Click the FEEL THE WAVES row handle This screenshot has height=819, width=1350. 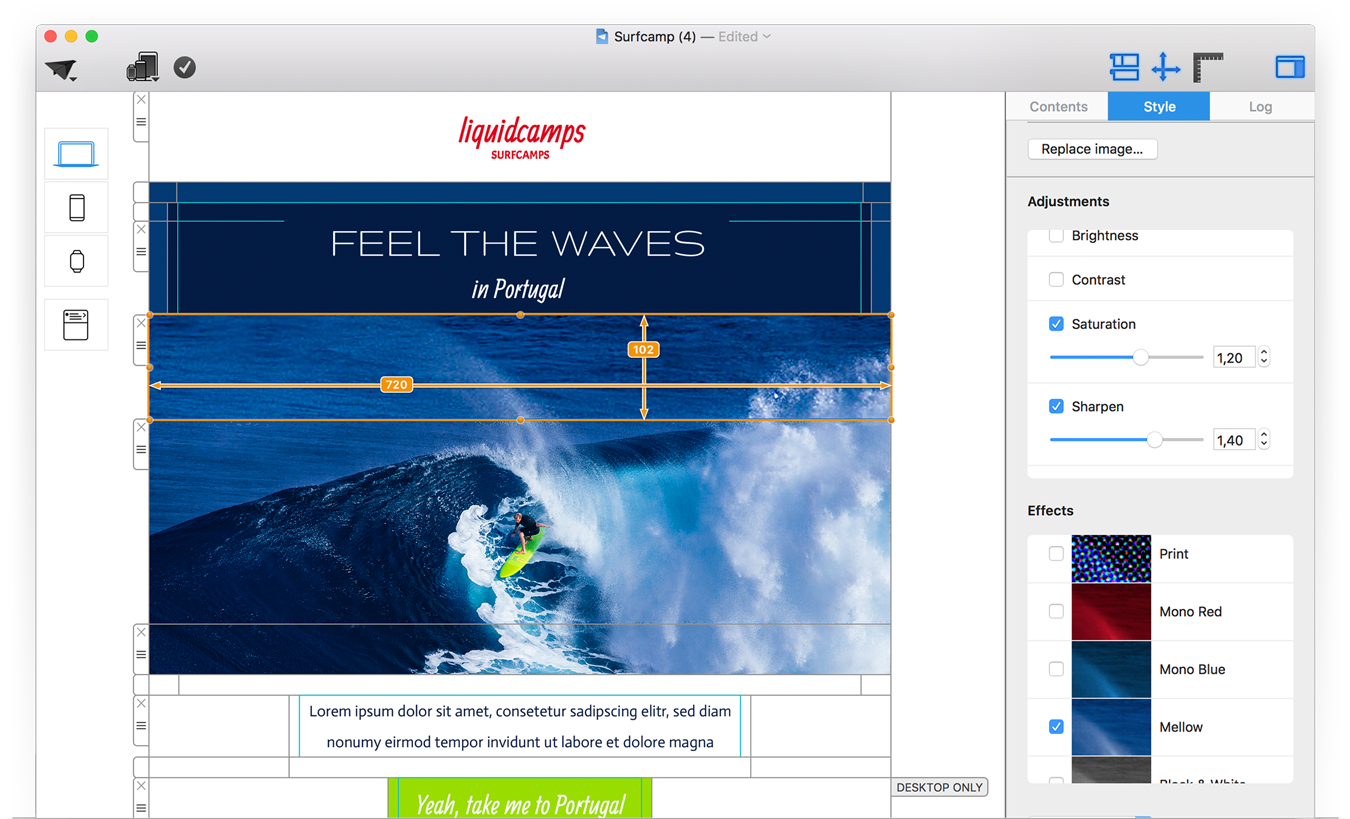pyautogui.click(x=141, y=252)
